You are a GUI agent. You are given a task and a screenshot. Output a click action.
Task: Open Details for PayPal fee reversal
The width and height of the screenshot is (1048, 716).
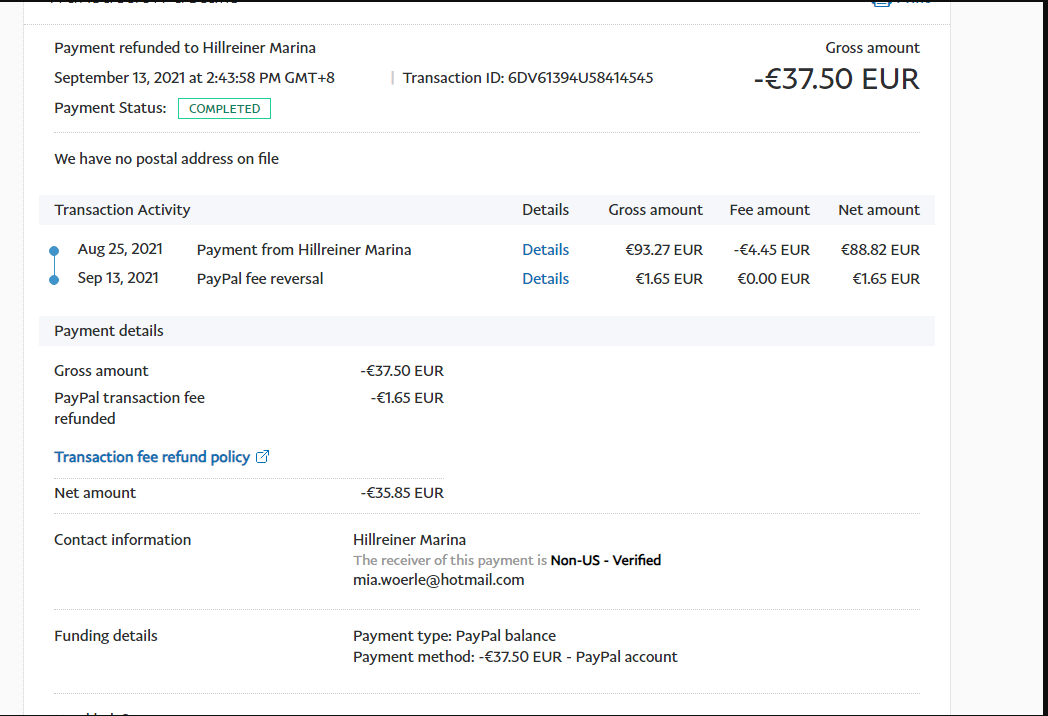545,279
